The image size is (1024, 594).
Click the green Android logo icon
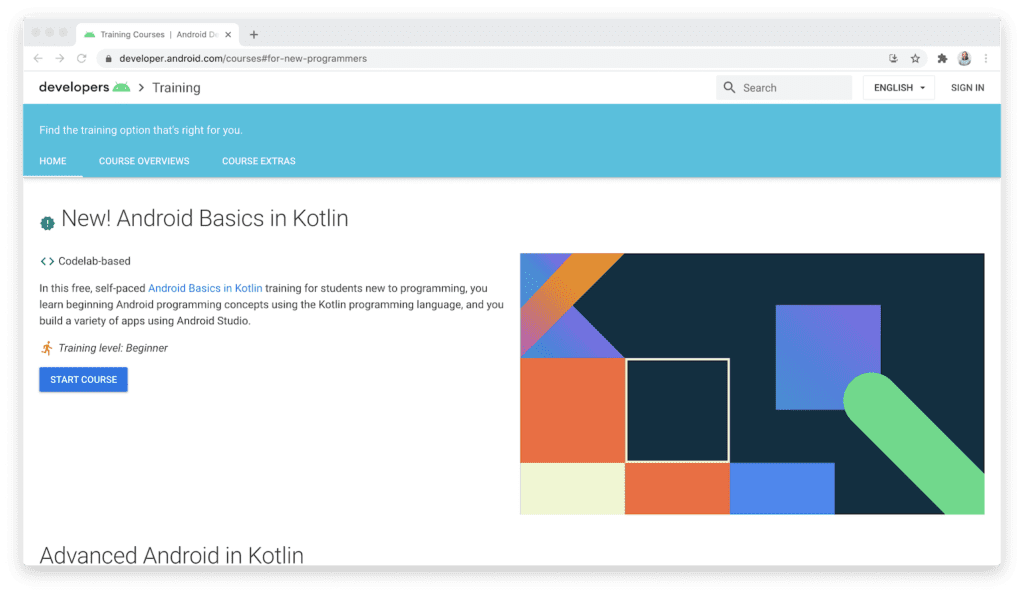coord(121,87)
